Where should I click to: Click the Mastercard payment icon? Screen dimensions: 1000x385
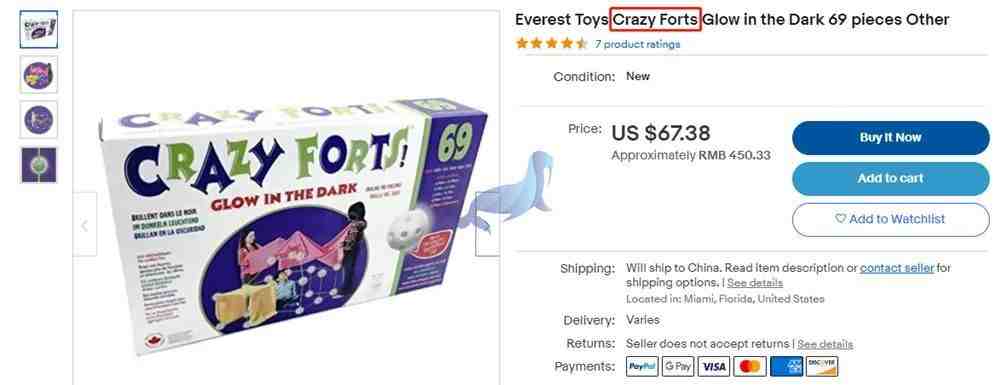coord(750,367)
